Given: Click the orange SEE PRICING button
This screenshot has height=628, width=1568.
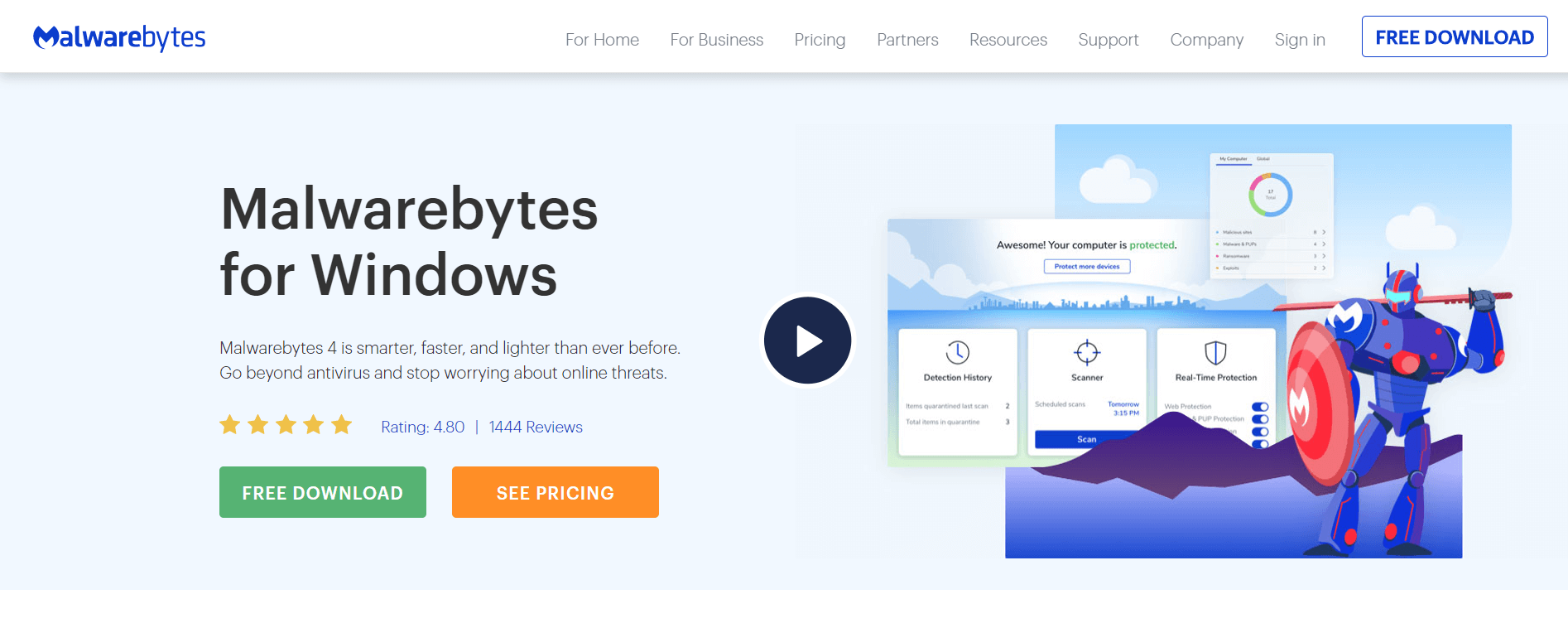Looking at the screenshot, I should click(556, 492).
